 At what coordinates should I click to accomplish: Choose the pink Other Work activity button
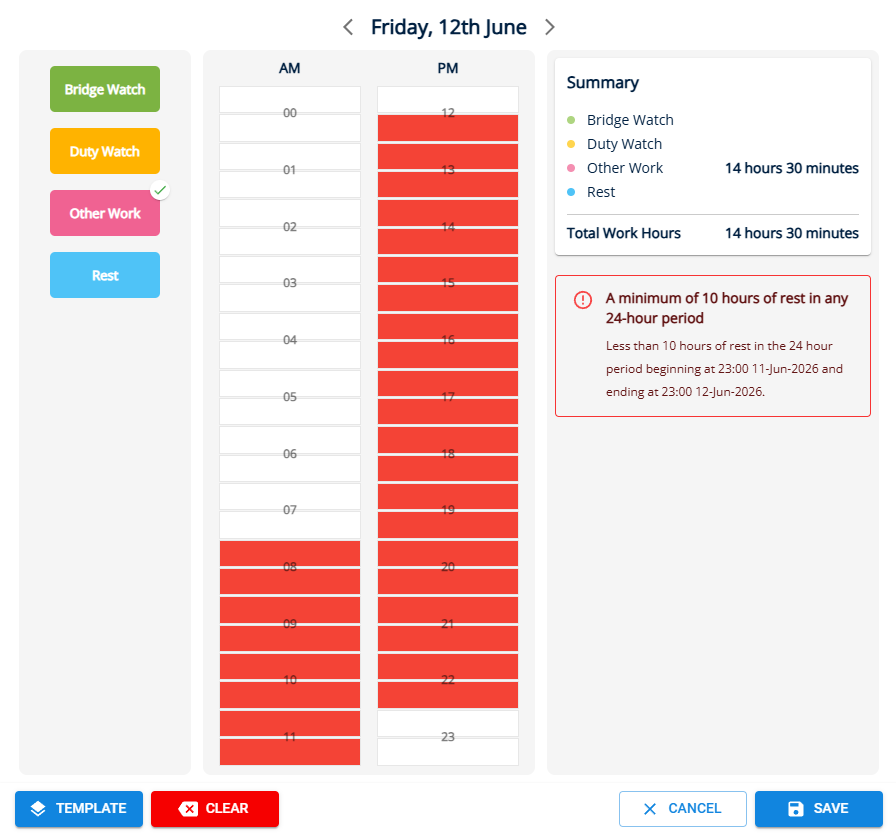pyautogui.click(x=105, y=213)
